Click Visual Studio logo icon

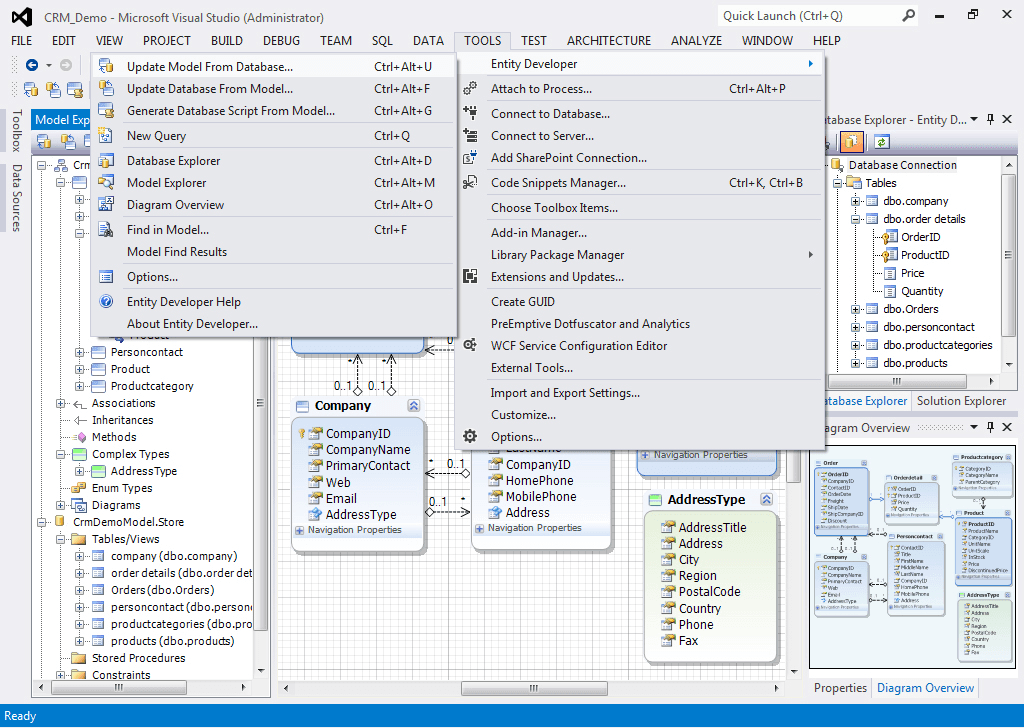click(22, 17)
